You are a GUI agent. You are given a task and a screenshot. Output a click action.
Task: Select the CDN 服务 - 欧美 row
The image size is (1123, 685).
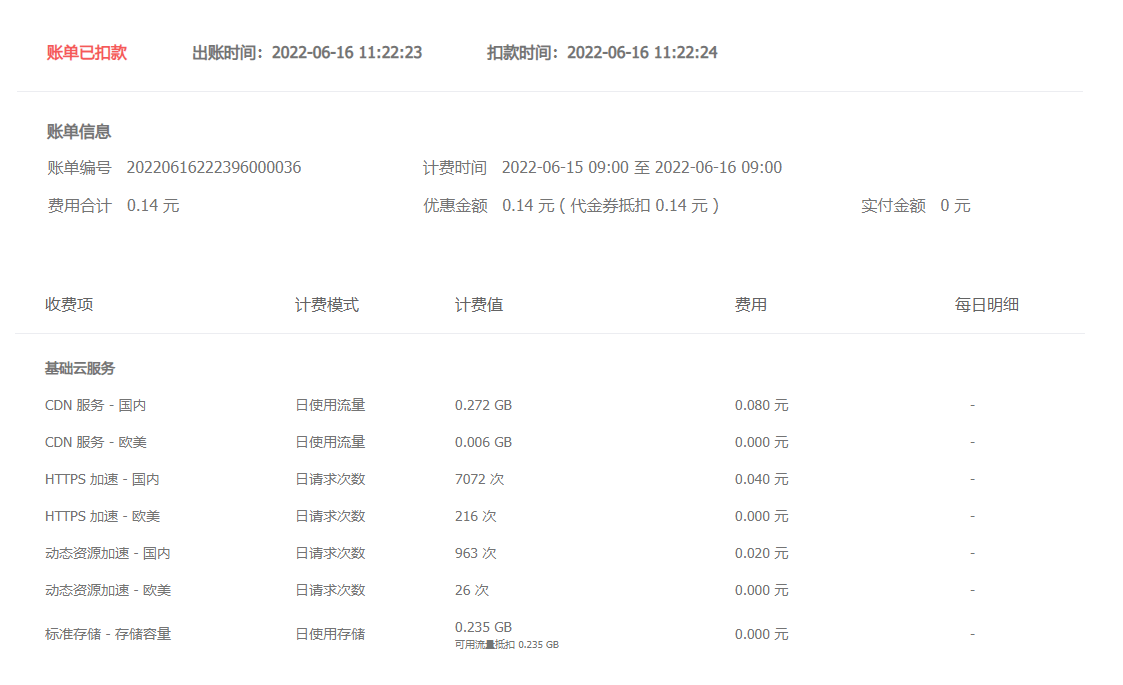pyautogui.click(x=96, y=443)
